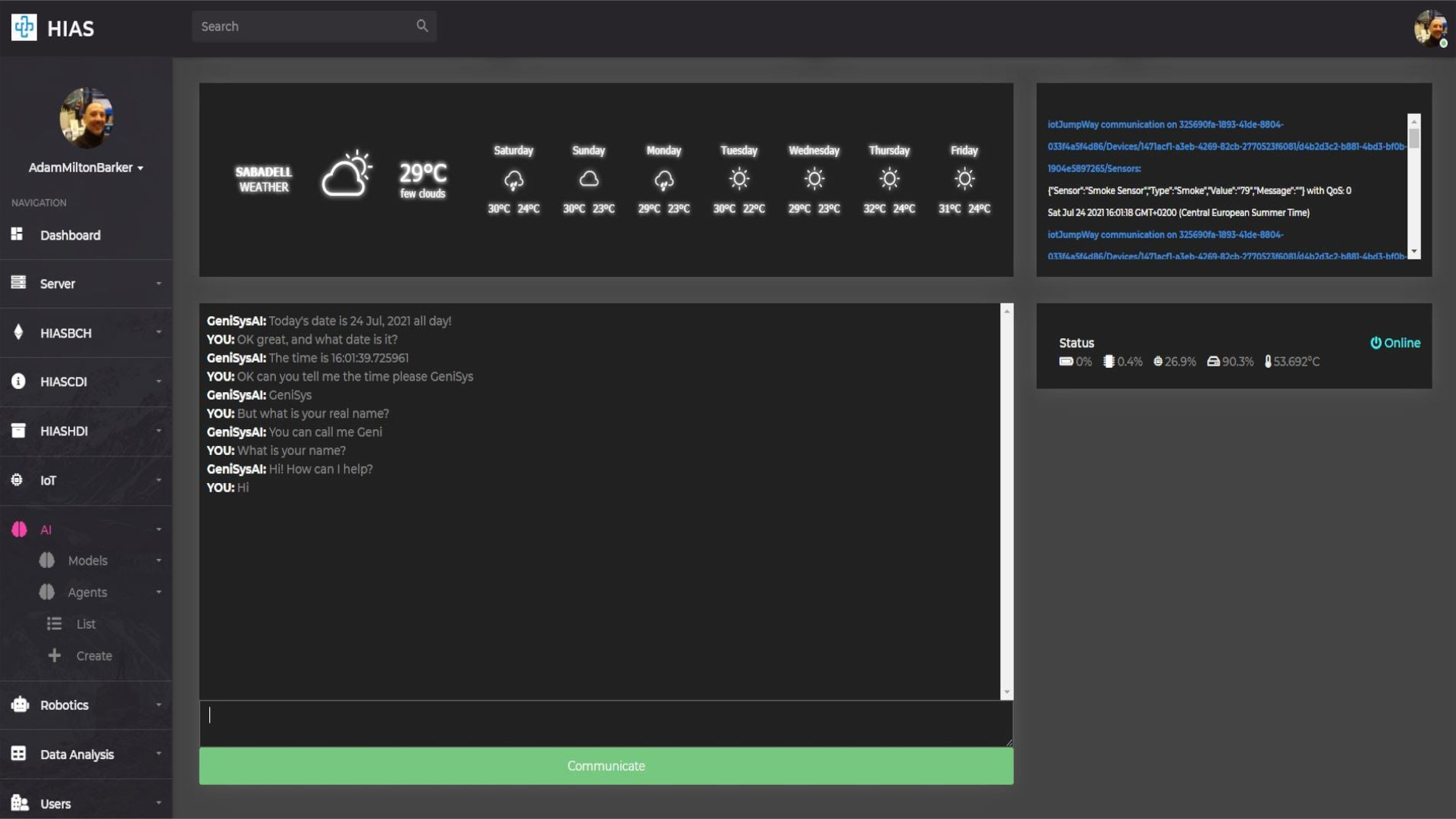Toggle the AI navigation section
Image resolution: width=1456 pixels, height=819 pixels.
coord(86,529)
